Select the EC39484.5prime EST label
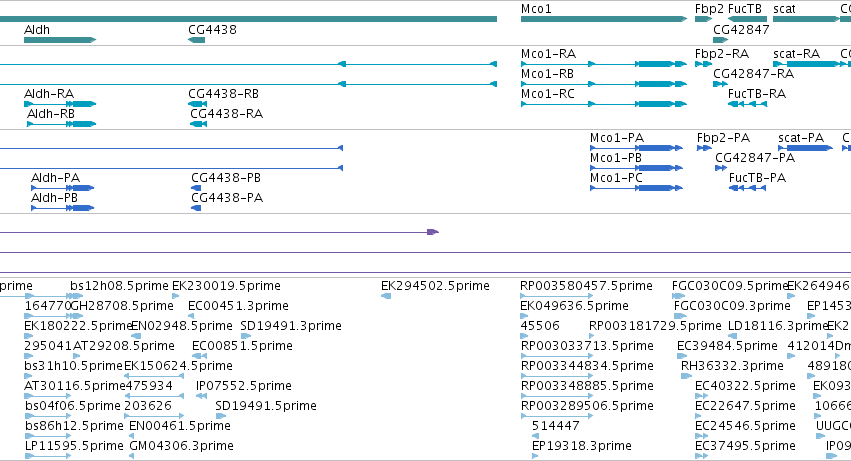This screenshot has height=461, width=851. pyautogui.click(x=727, y=346)
